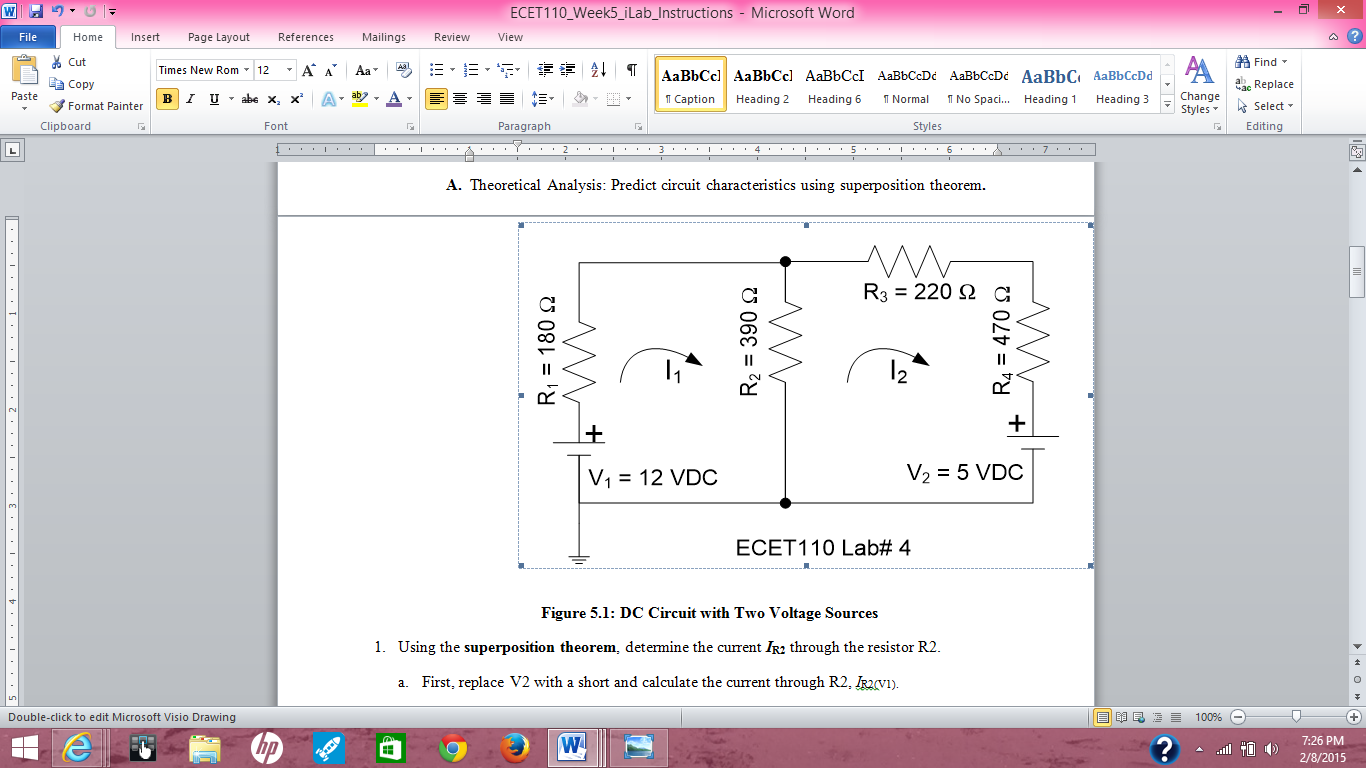The height and width of the screenshot is (768, 1366).
Task: Sort text with the A-Z sort icon
Action: coord(597,71)
